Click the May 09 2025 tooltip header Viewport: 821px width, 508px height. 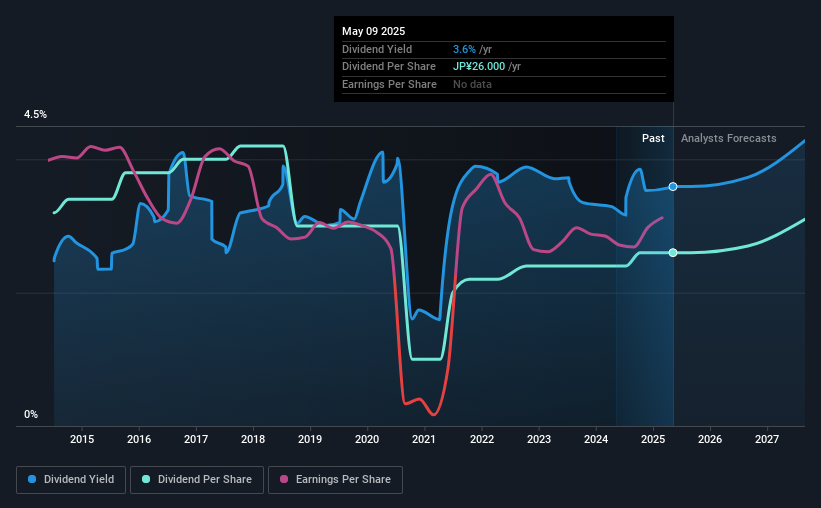tap(374, 31)
